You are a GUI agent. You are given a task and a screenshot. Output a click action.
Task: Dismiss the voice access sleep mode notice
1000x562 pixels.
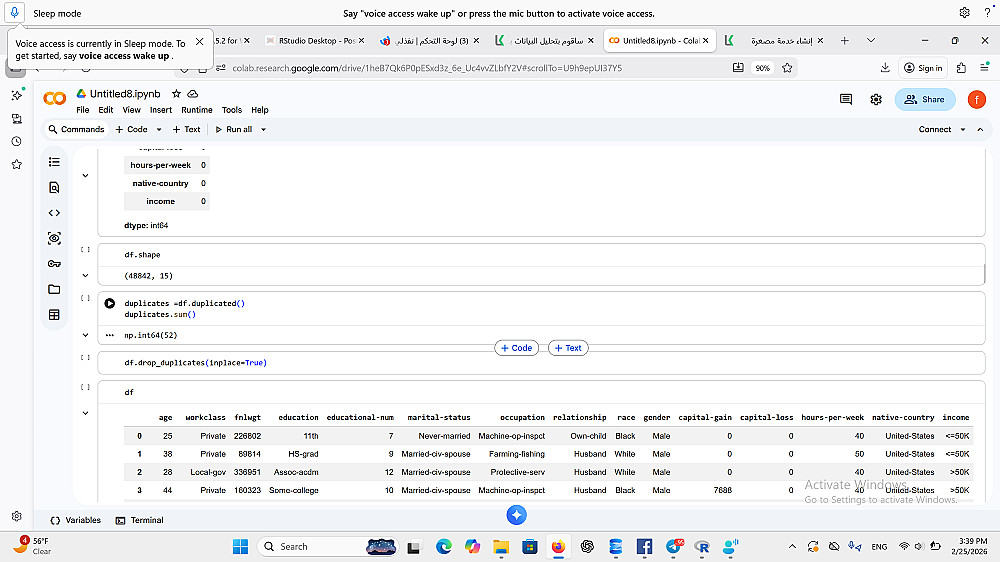click(200, 41)
